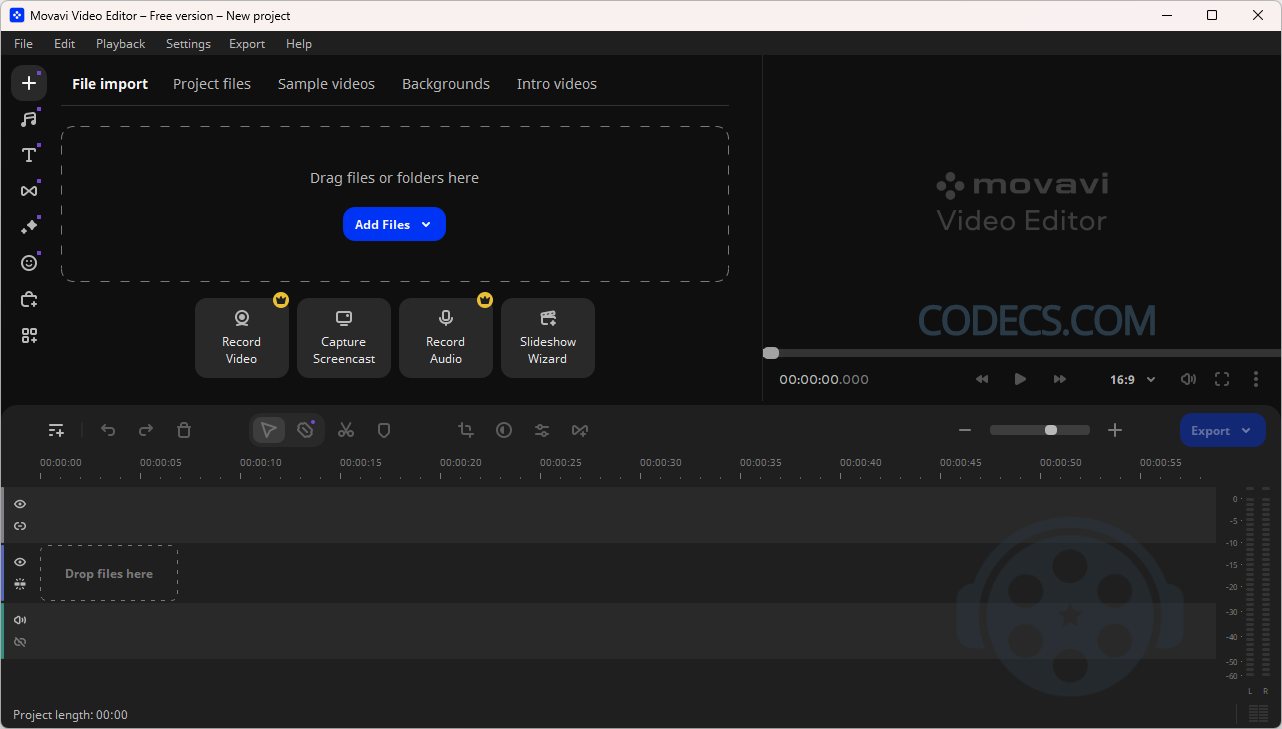Open the Playback menu
The image size is (1282, 729).
click(121, 44)
